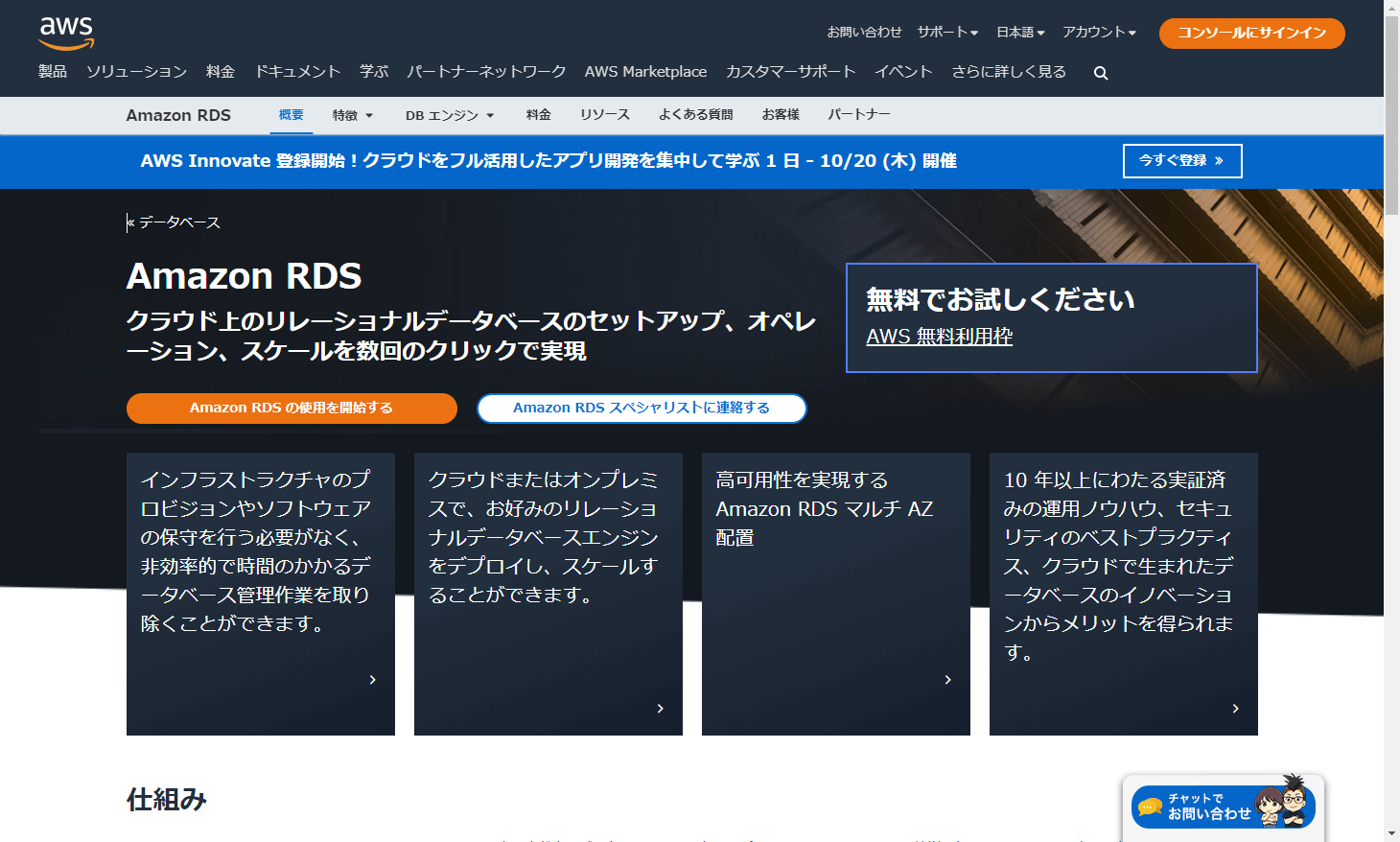1400x842 pixels.
Task: Click the 仕組み section heading
Action: click(167, 800)
